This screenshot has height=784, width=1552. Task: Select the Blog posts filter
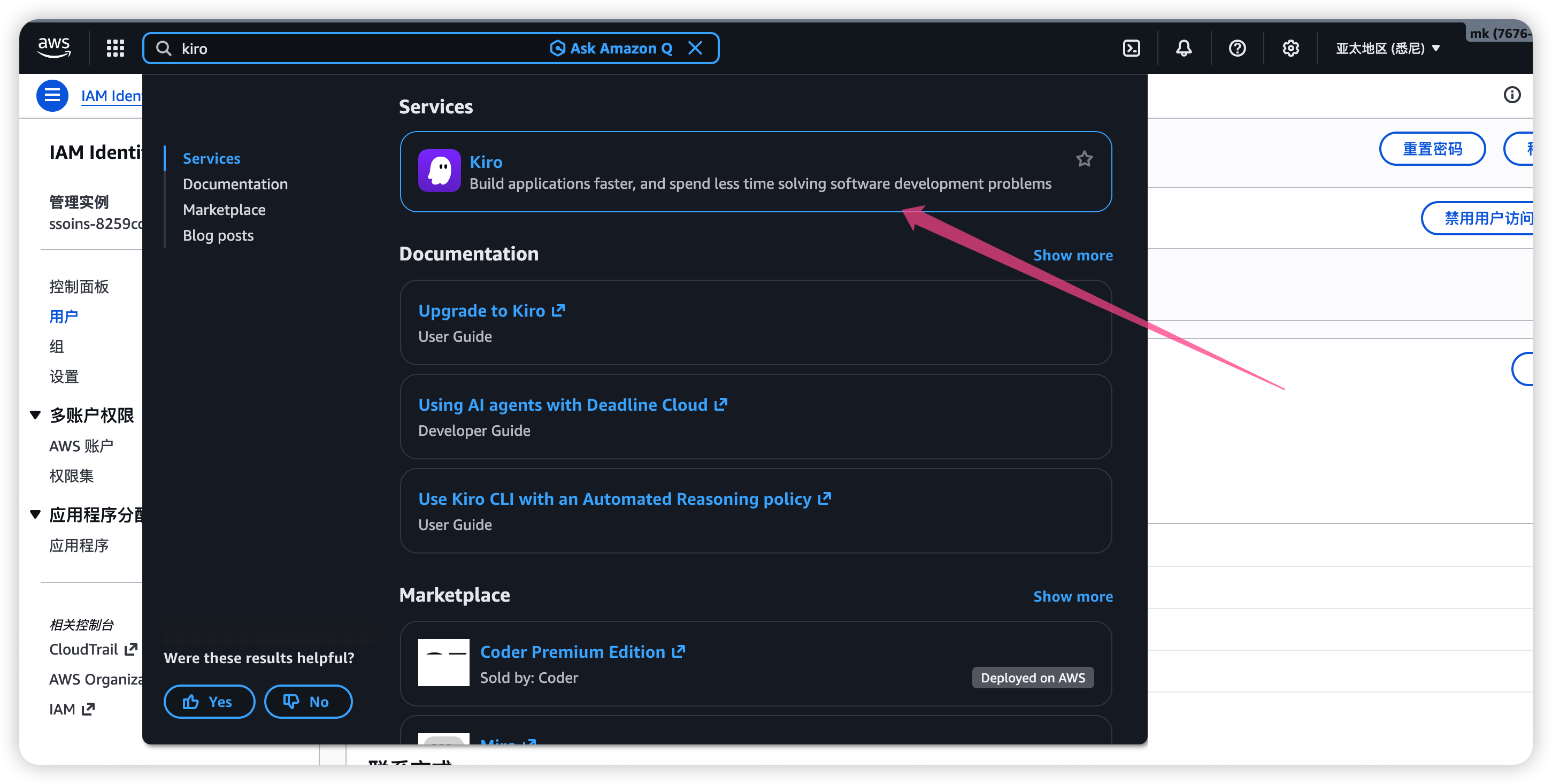coord(218,236)
